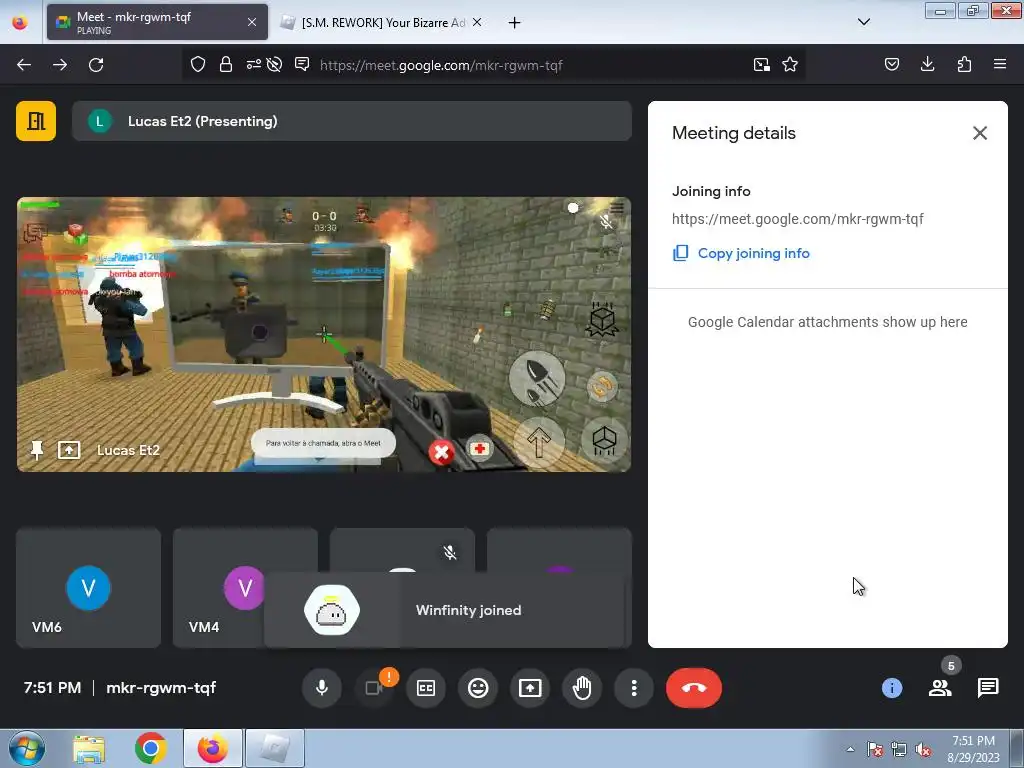This screenshot has width=1024, height=768.
Task: Click the site security padlock icon
Action: [226, 64]
